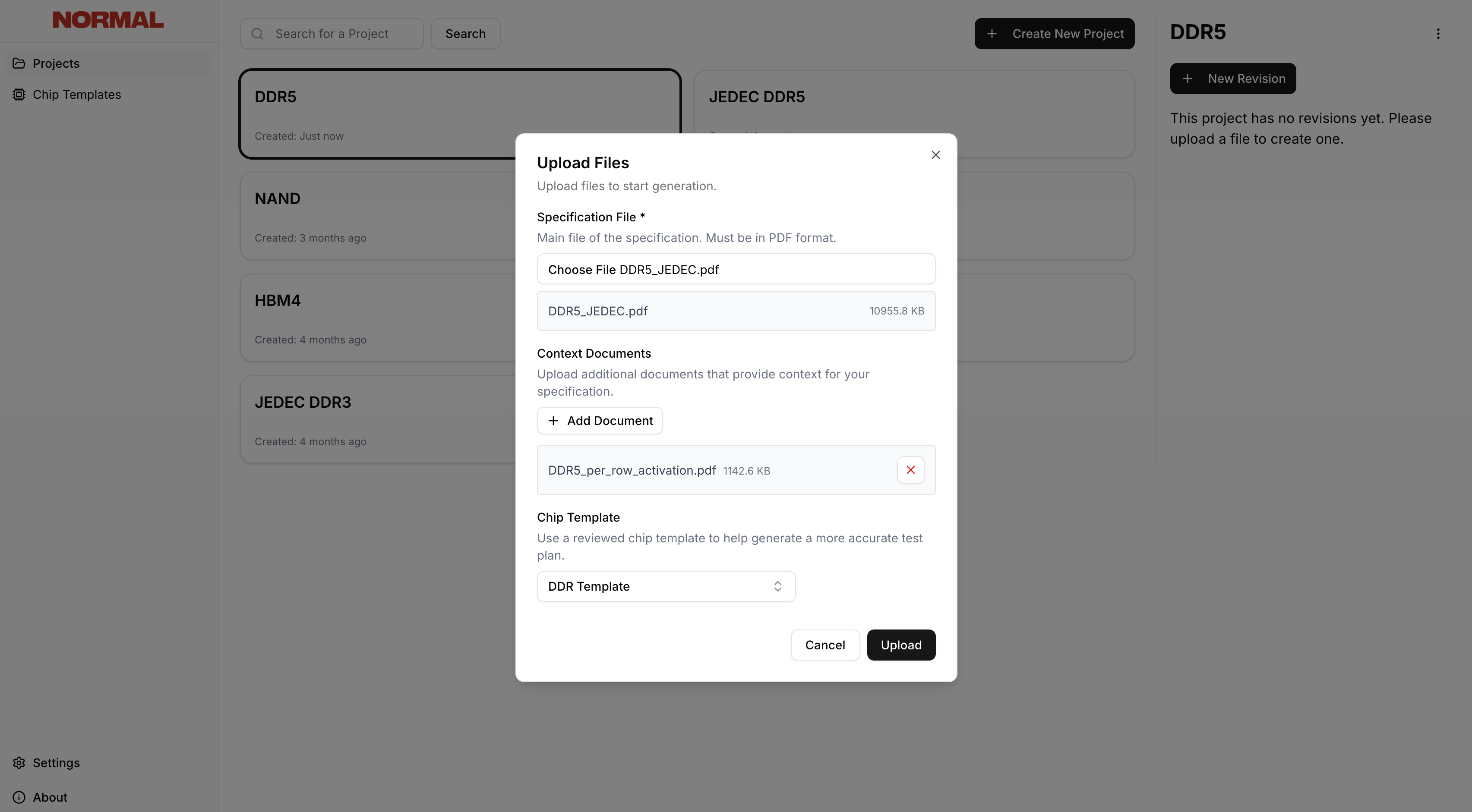The height and width of the screenshot is (812, 1472).
Task: Open Settings from the sidebar
Action: pos(55,762)
